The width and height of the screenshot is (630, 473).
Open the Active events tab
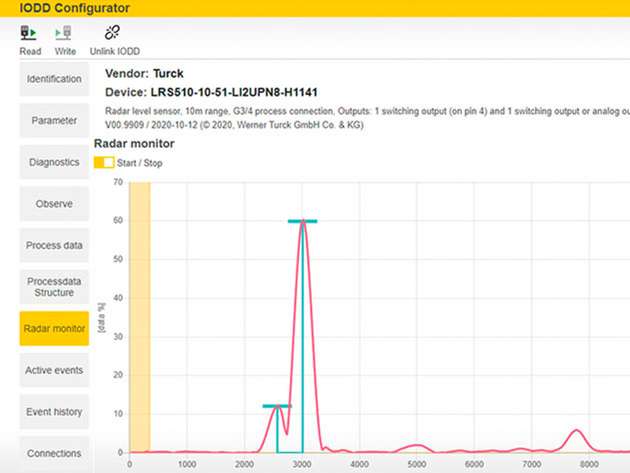(x=54, y=370)
